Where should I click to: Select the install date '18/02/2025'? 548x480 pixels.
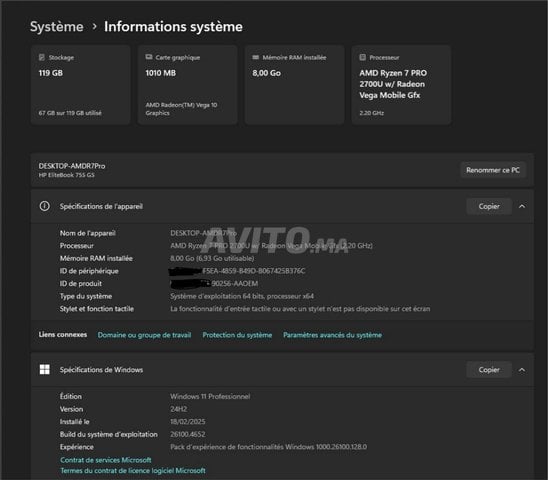click(x=188, y=422)
